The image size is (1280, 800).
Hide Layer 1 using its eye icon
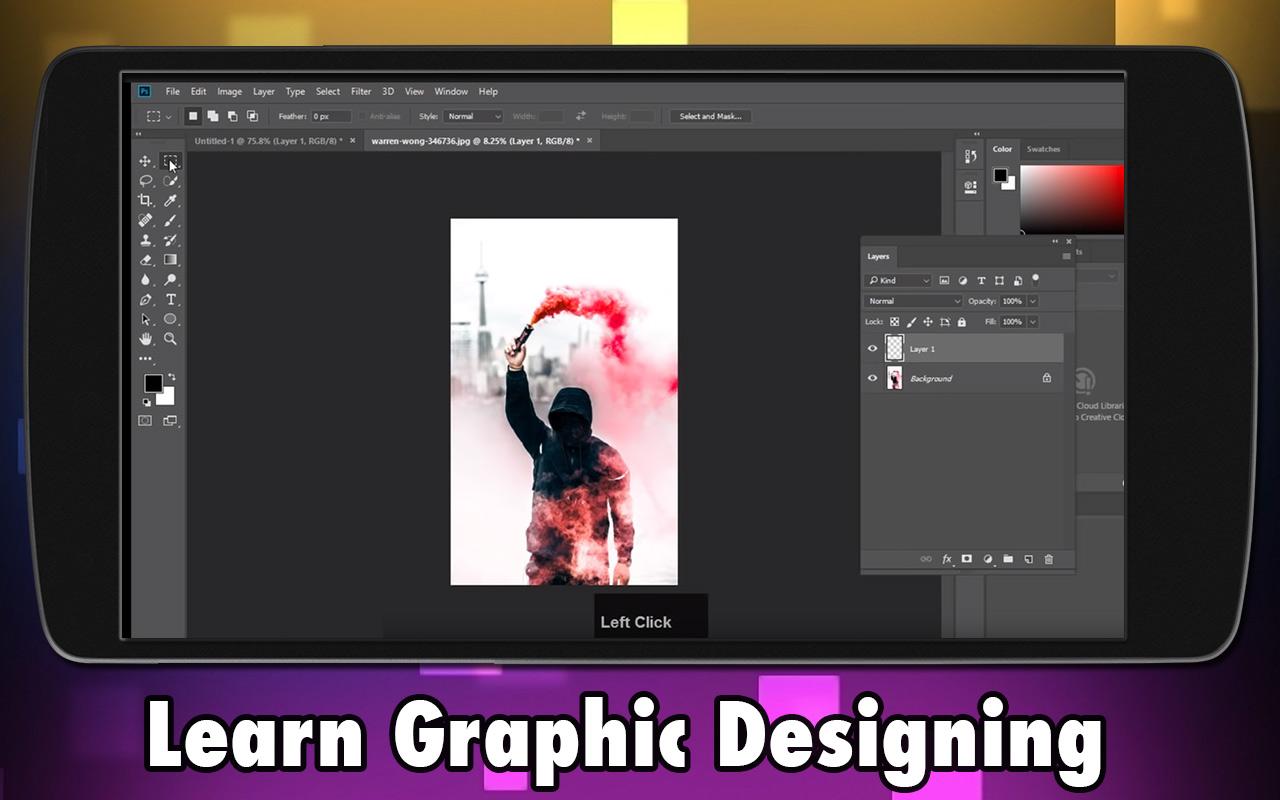point(872,349)
